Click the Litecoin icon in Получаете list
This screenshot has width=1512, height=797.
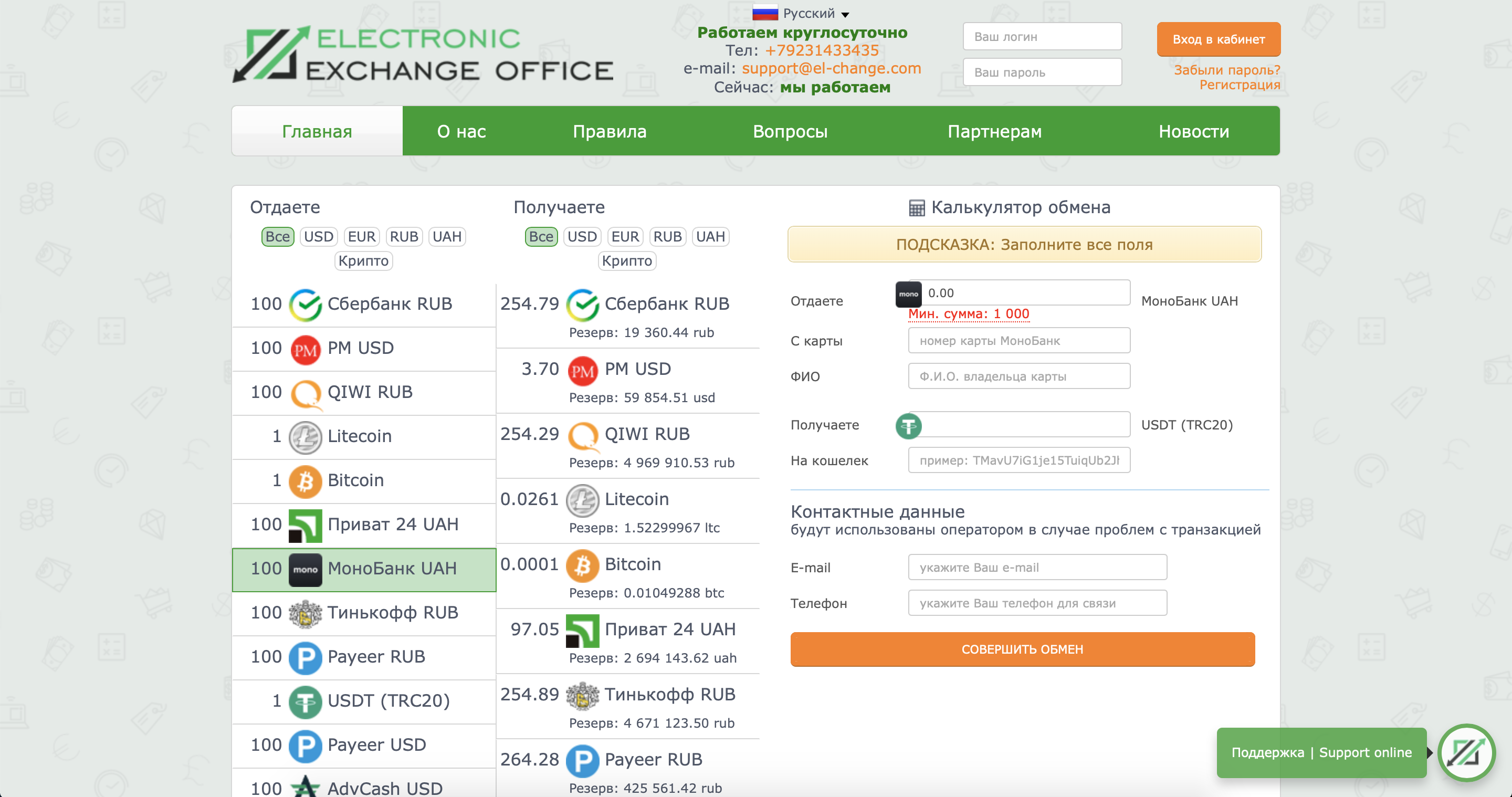click(x=582, y=499)
